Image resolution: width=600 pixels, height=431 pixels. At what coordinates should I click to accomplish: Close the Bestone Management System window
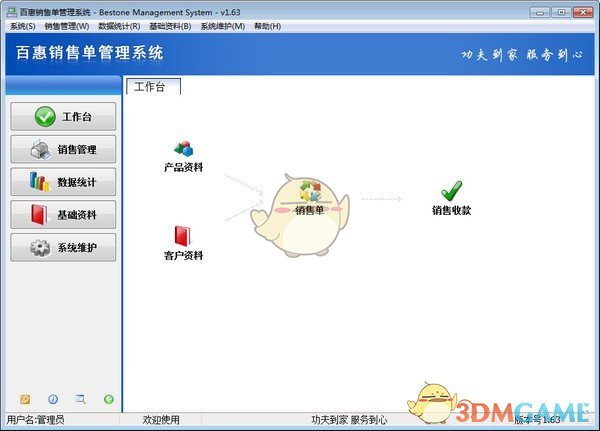583,12
